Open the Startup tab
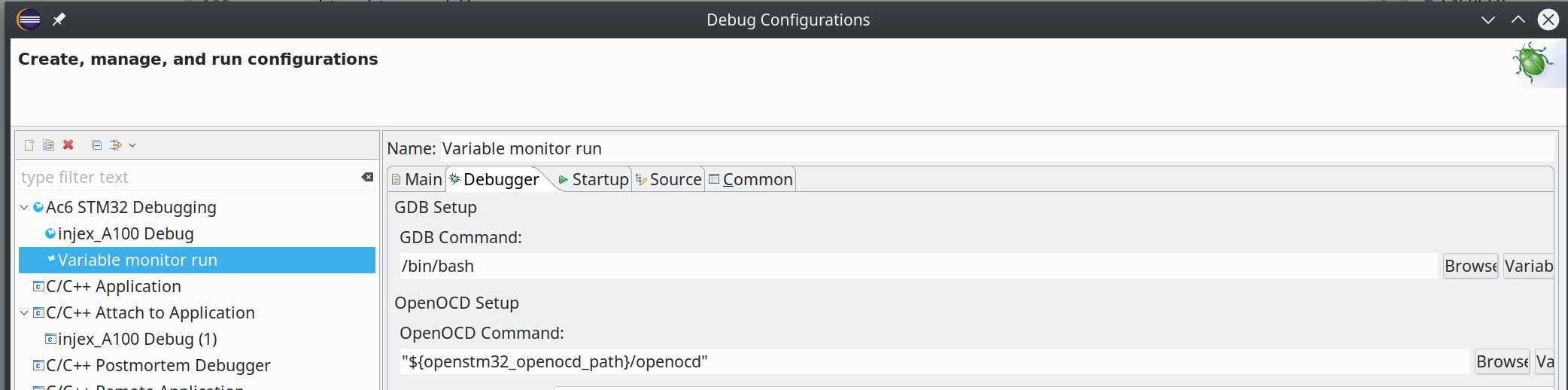1568x390 pixels. [x=594, y=180]
